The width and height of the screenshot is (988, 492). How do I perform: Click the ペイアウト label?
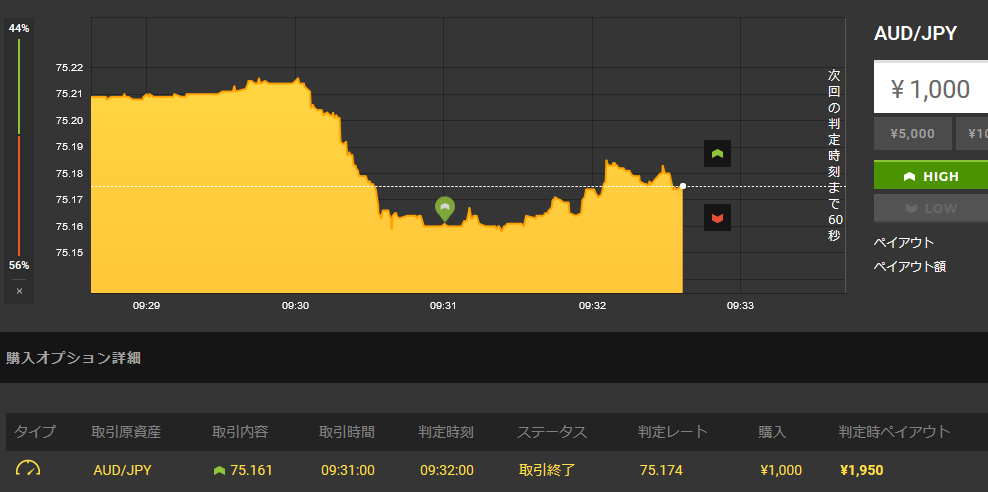(x=904, y=243)
